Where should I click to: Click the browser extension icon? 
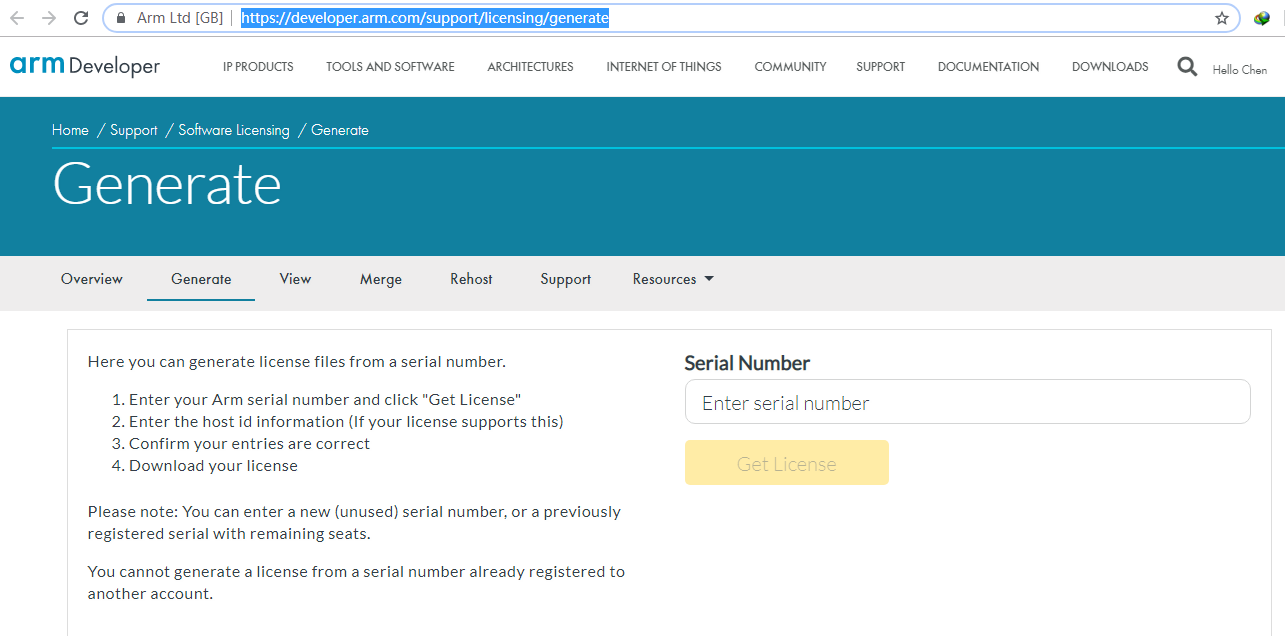[1262, 18]
